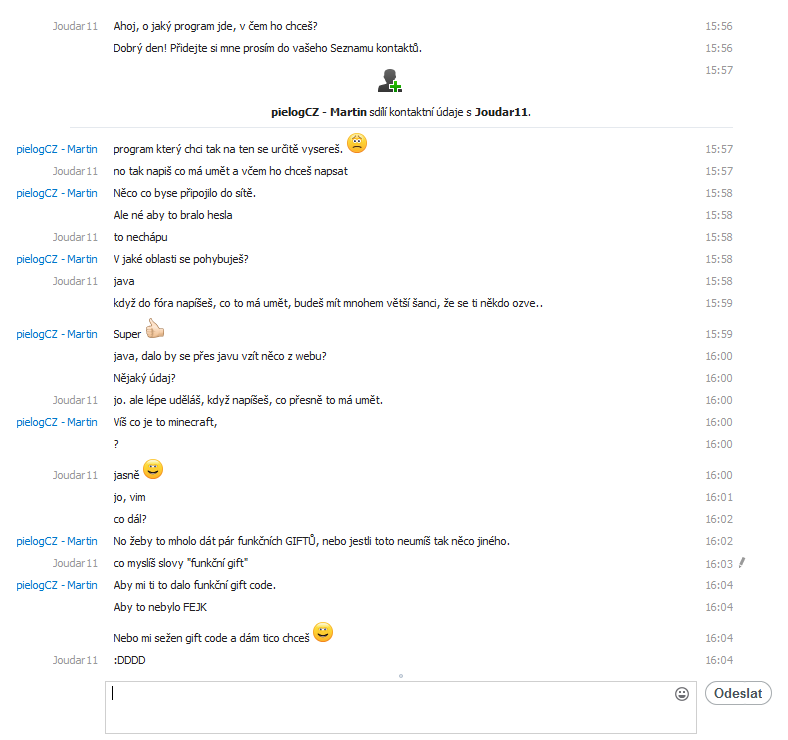The width and height of the screenshot is (788, 740).
Task: Click sender Joudar11 beside the "java" message
Action: (x=75, y=281)
